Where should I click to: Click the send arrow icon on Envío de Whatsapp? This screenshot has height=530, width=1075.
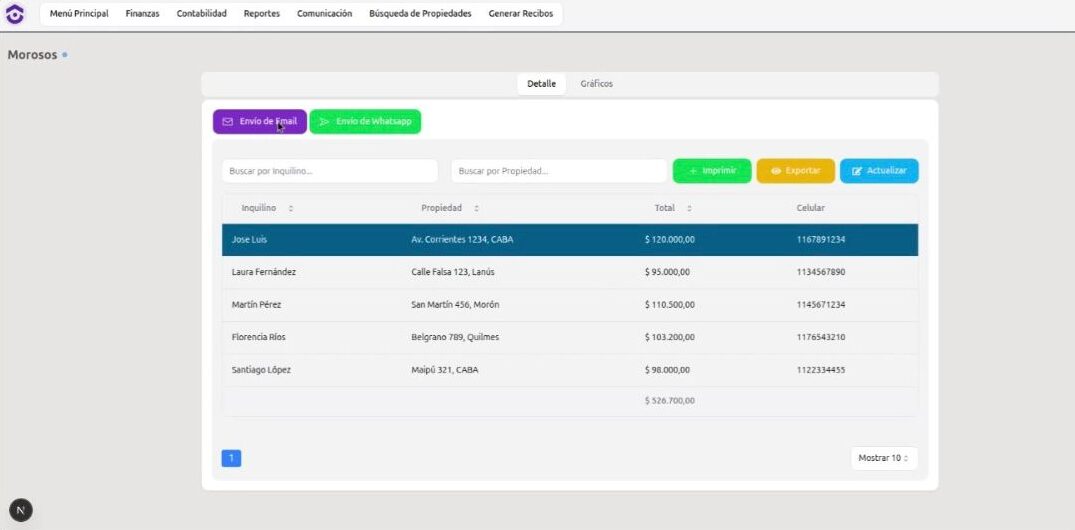324,122
